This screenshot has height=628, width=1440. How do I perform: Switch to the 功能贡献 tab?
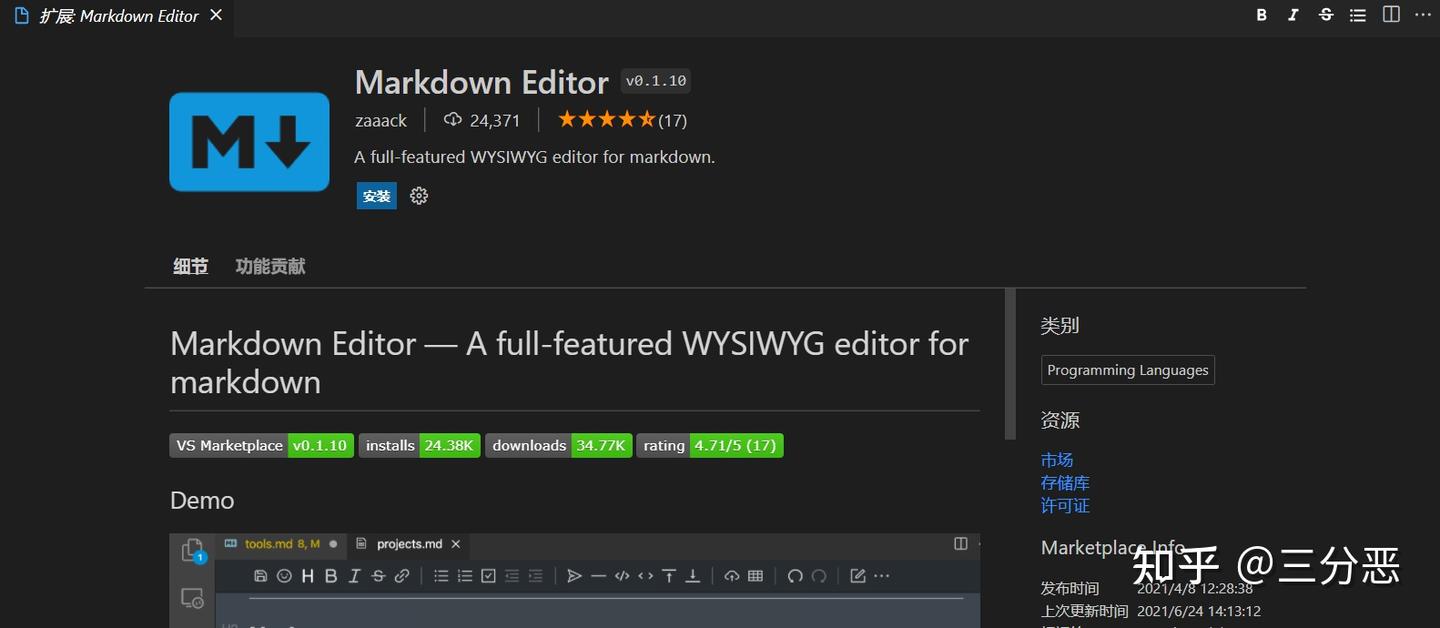click(x=269, y=266)
